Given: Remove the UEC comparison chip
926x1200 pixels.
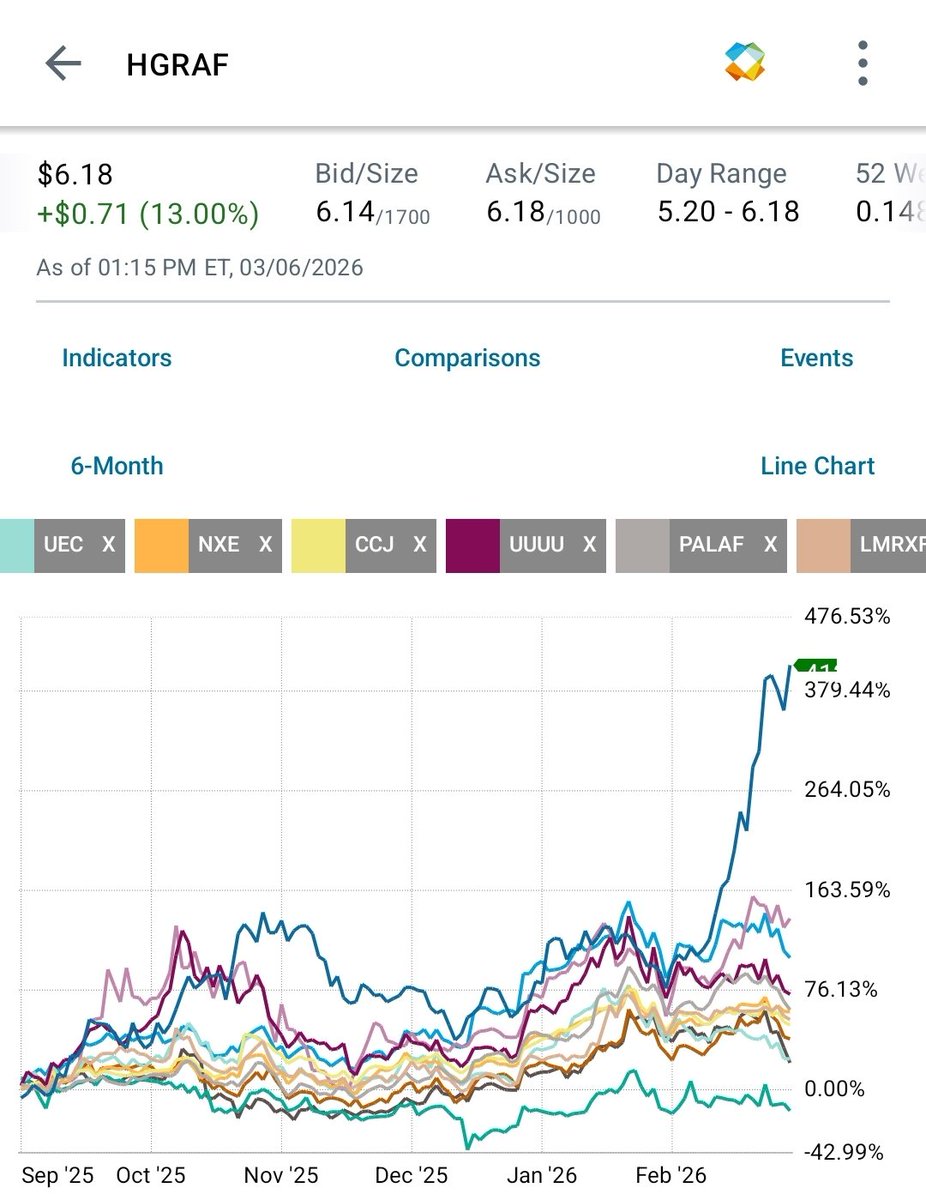Looking at the screenshot, I should tap(109, 545).
